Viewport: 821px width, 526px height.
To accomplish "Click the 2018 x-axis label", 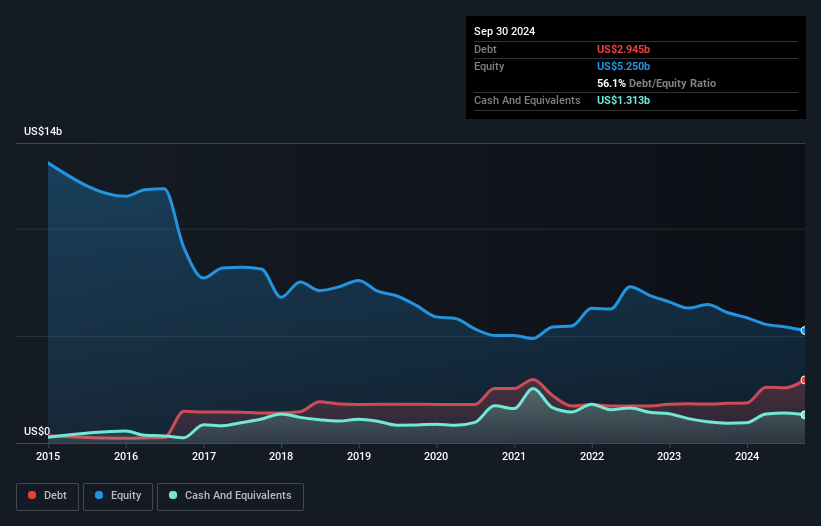I will point(281,456).
